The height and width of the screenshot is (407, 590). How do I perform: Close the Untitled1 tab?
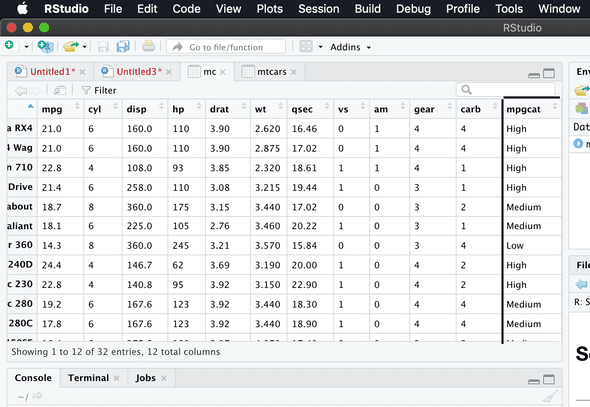coord(82,72)
